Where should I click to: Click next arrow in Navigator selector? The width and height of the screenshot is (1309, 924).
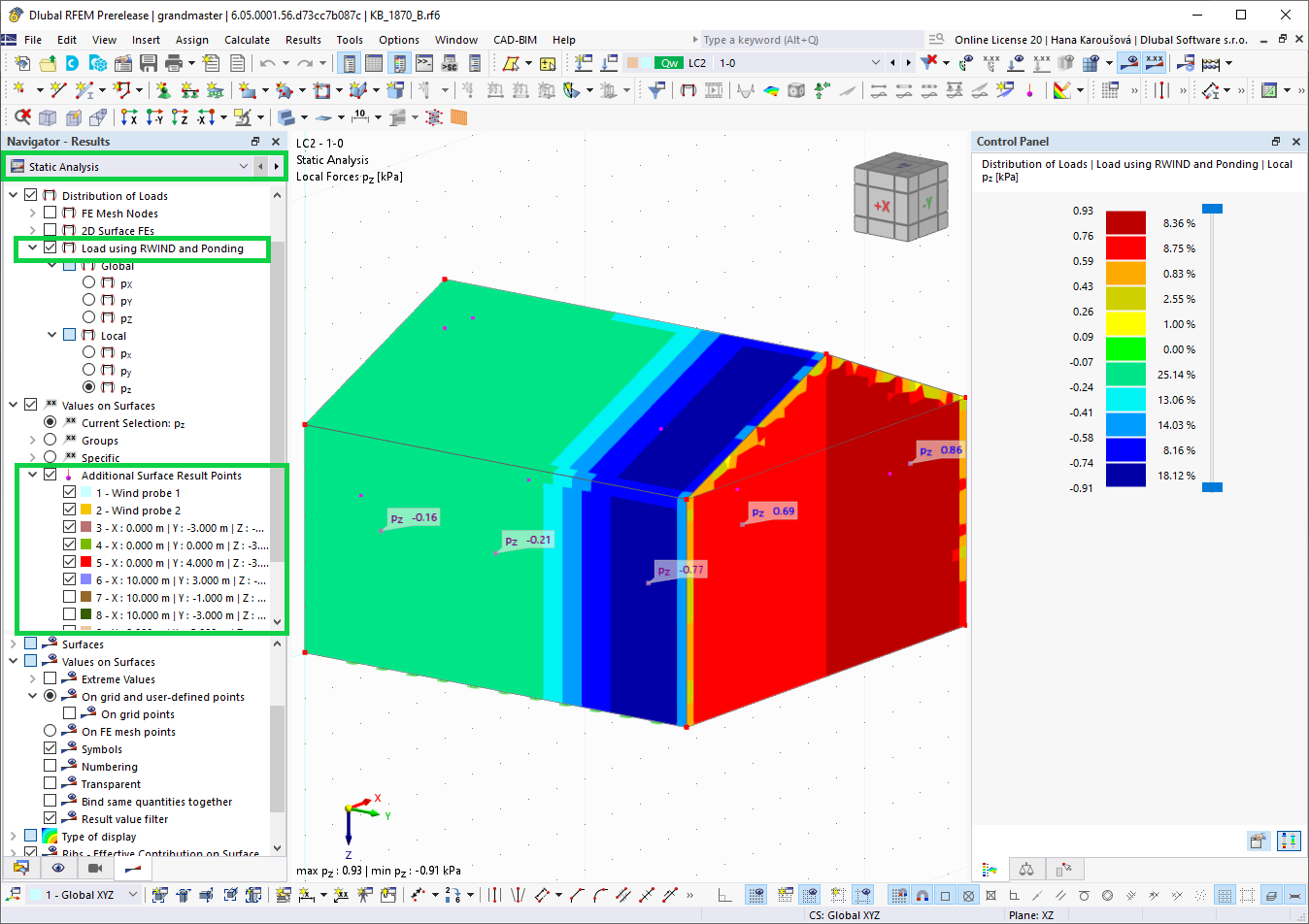277,167
